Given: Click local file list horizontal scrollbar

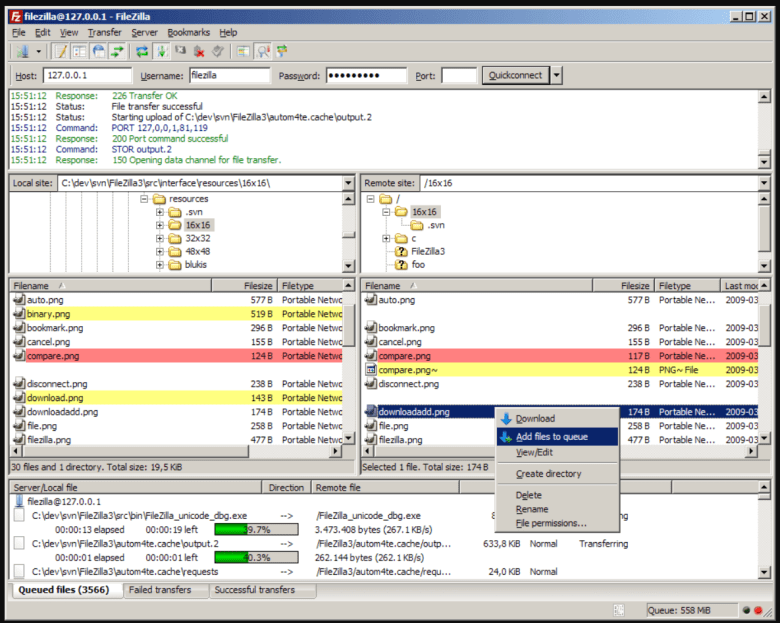Looking at the screenshot, I should point(135,451).
